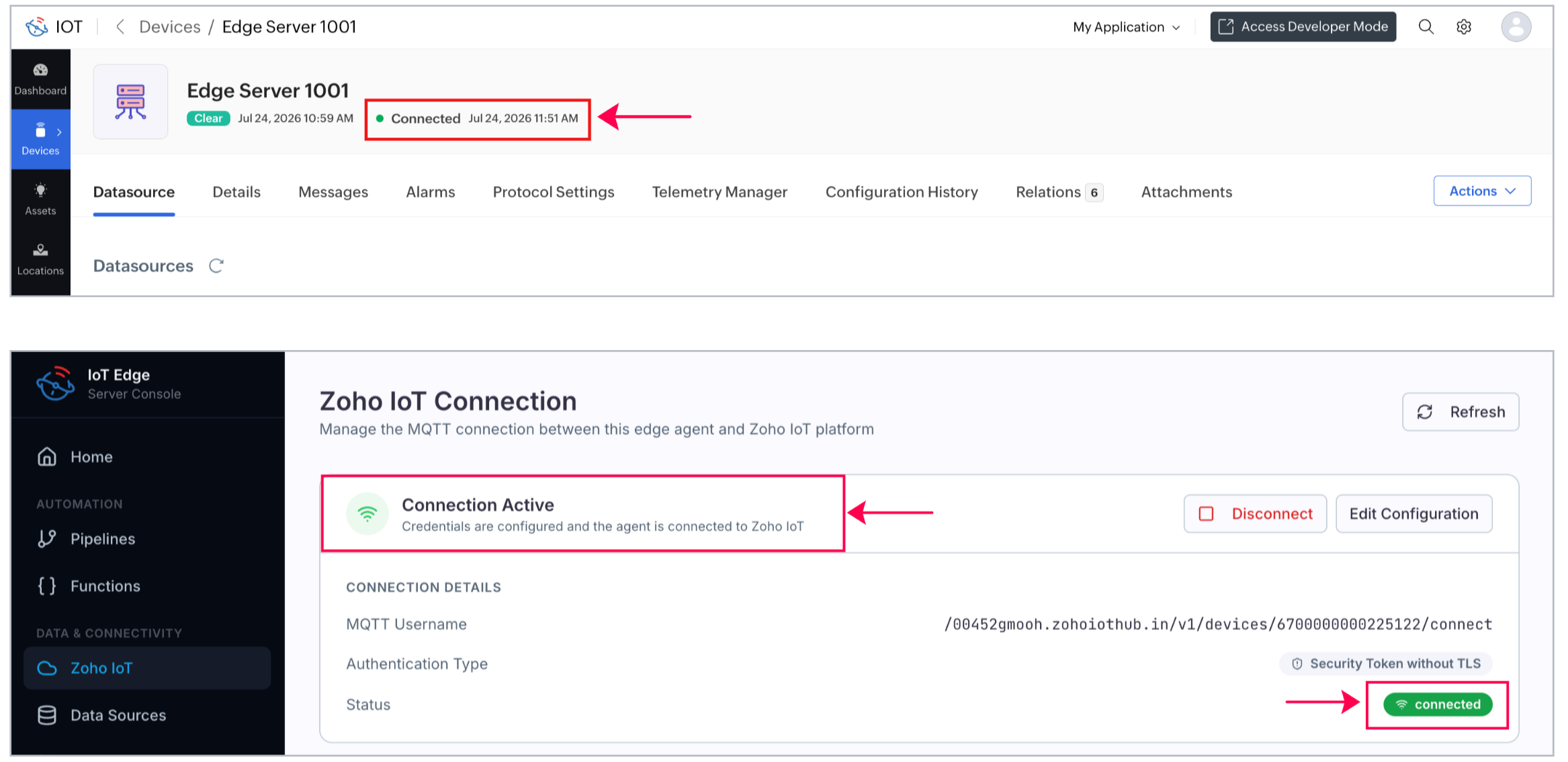Click the Refresh button in Zoho IoT Connection
The height and width of the screenshot is (762, 1568).
(x=1461, y=412)
